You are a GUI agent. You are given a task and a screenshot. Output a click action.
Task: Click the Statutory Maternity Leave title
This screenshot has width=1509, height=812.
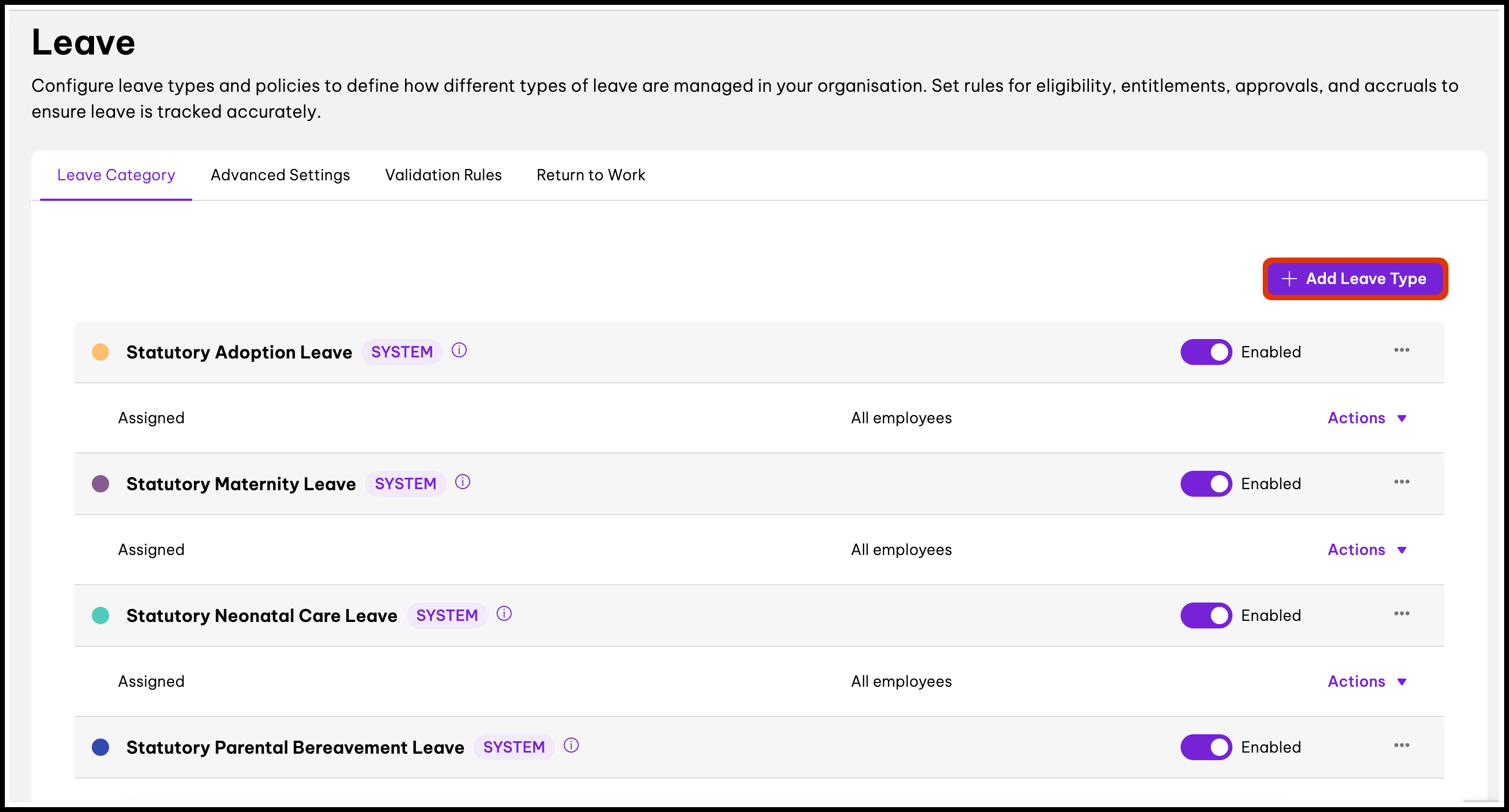click(241, 484)
